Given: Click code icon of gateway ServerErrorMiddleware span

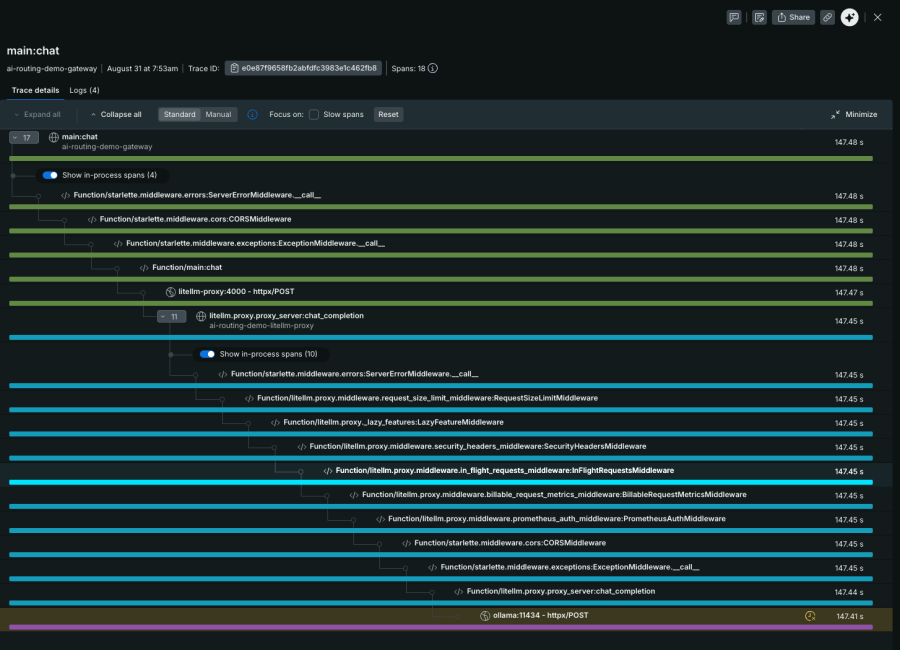Looking at the screenshot, I should [x=65, y=195].
